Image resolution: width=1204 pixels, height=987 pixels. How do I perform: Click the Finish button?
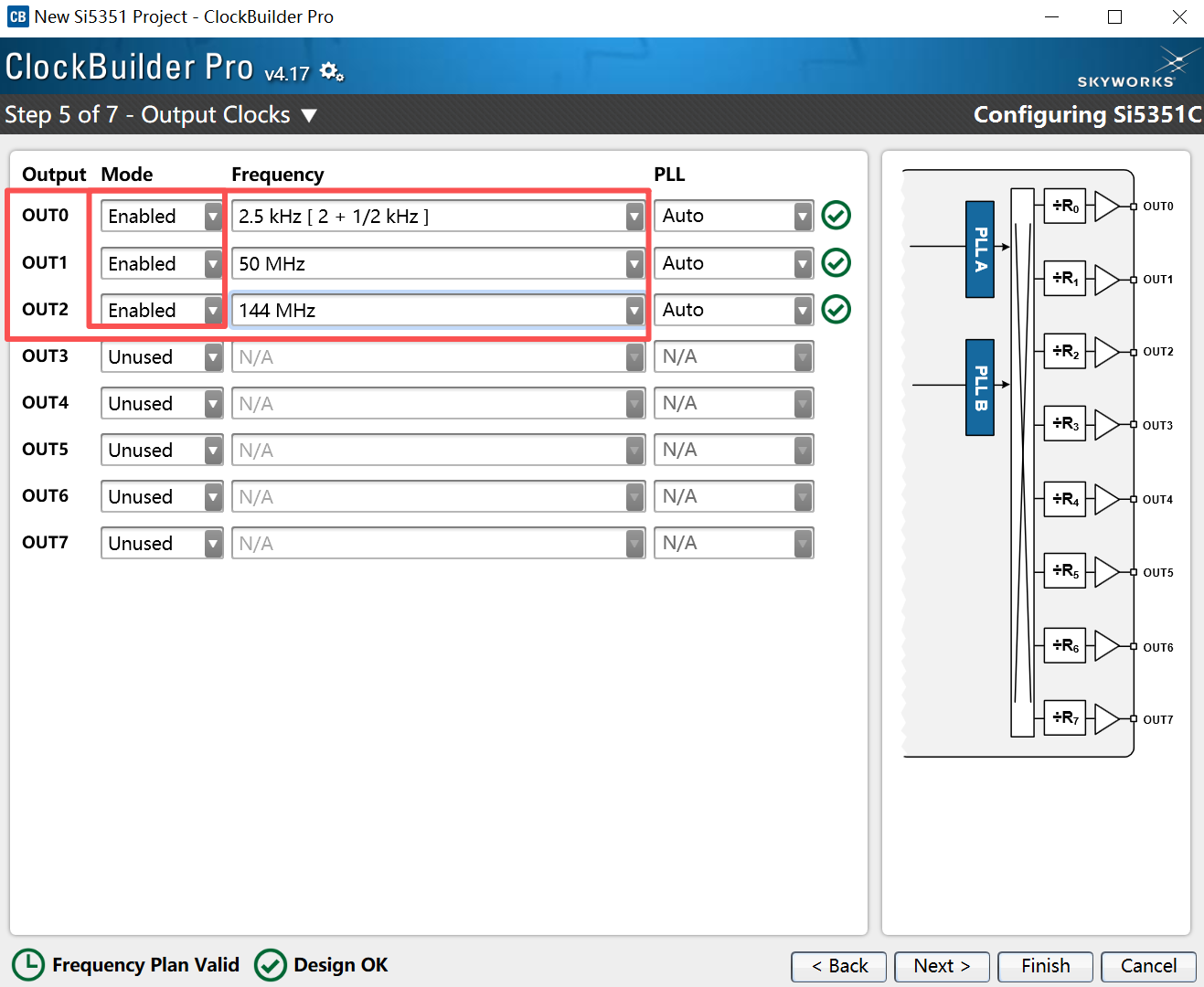(1045, 966)
